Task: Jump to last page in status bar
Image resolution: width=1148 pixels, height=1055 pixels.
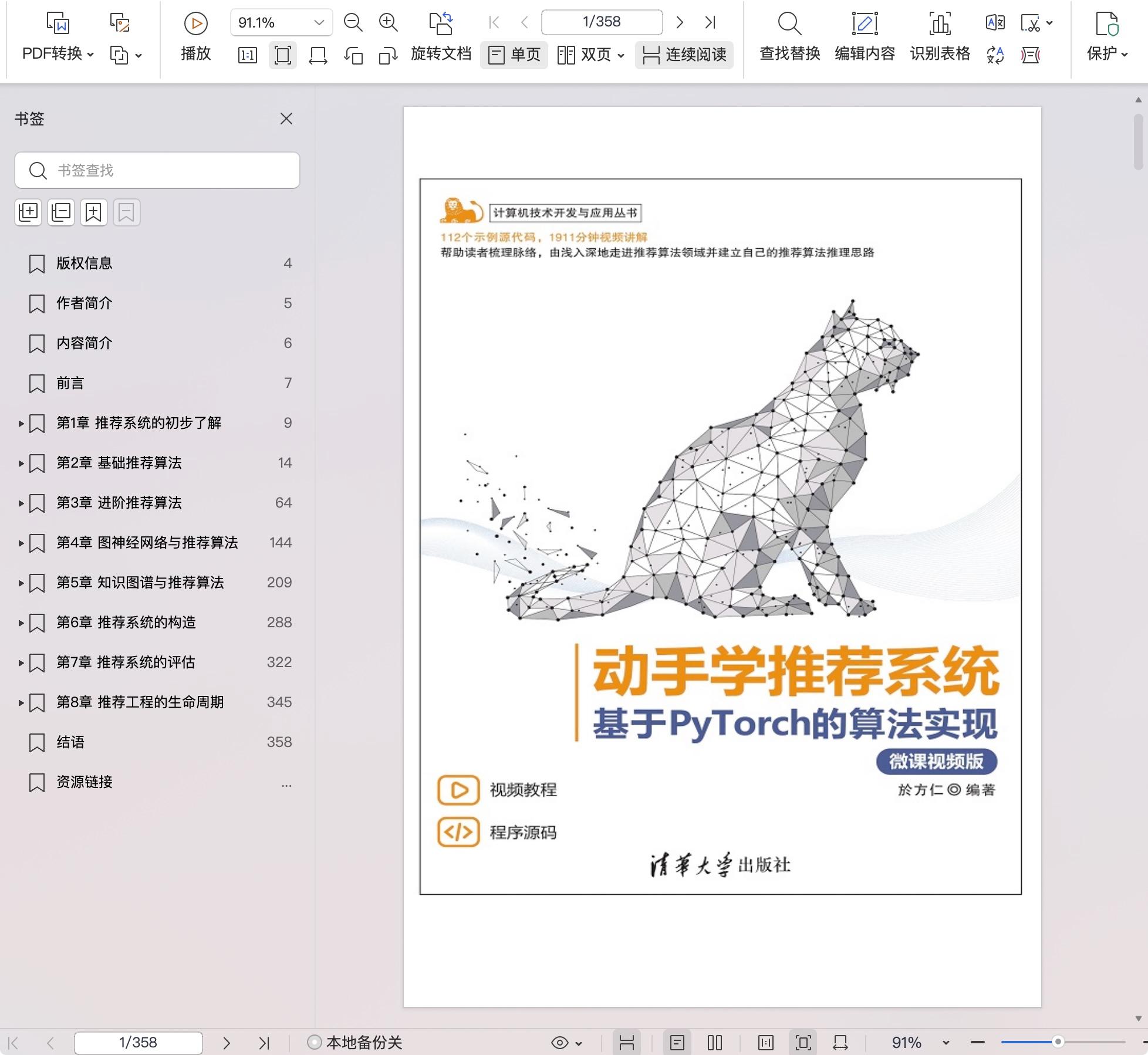Action: tap(264, 1043)
